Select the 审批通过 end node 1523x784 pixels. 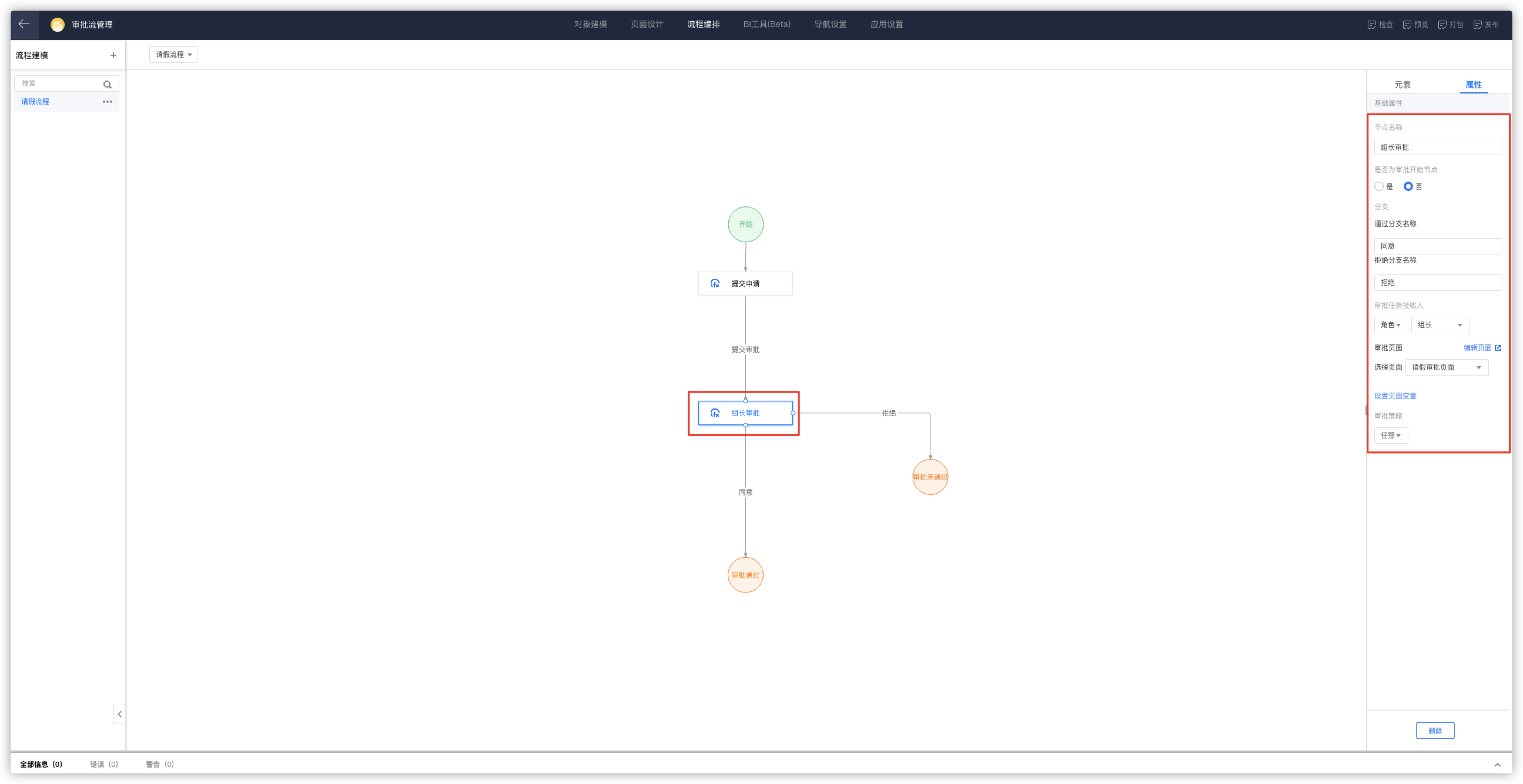(x=745, y=575)
